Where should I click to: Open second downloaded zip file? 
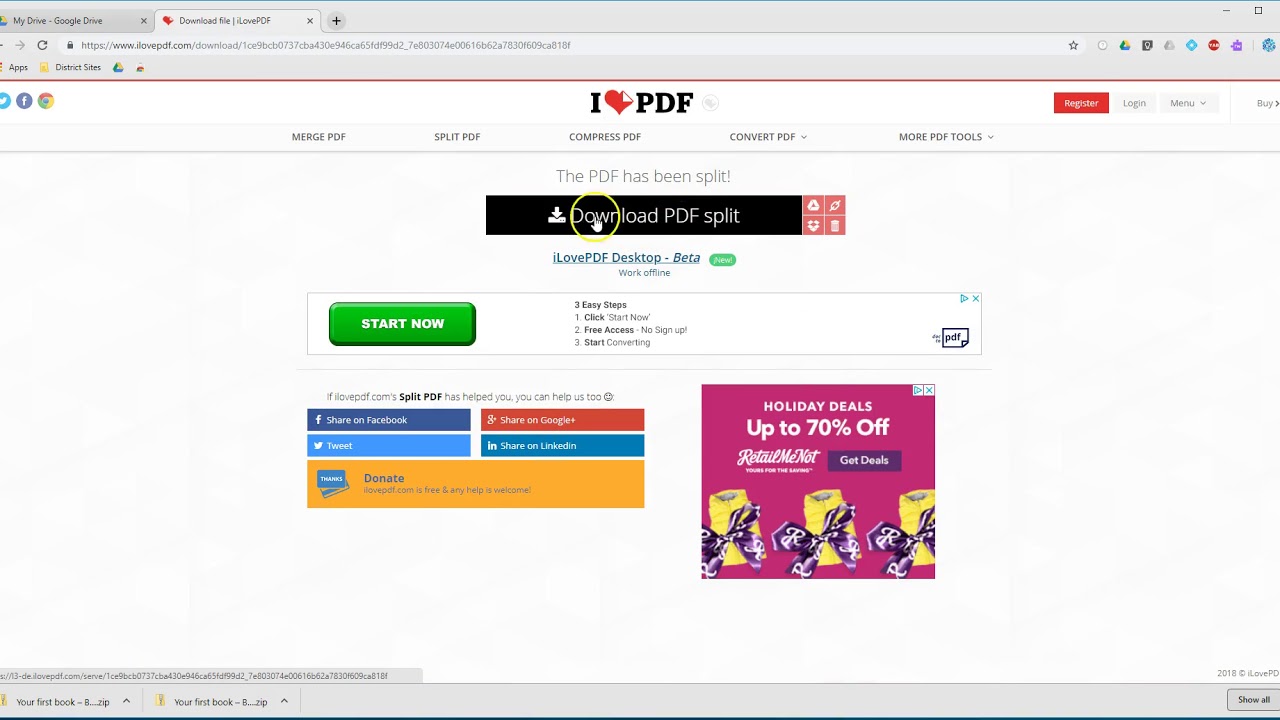coord(213,702)
